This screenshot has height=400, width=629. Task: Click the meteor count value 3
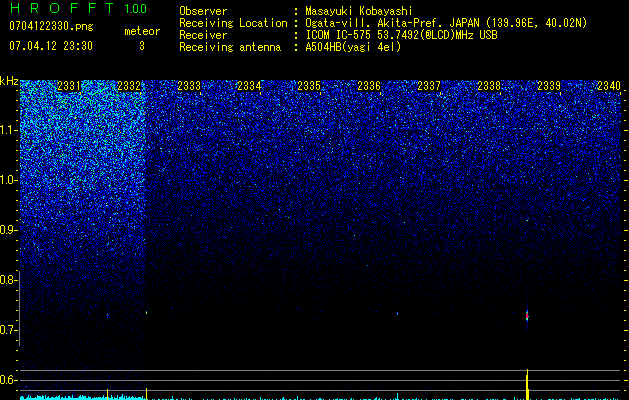coord(142,46)
